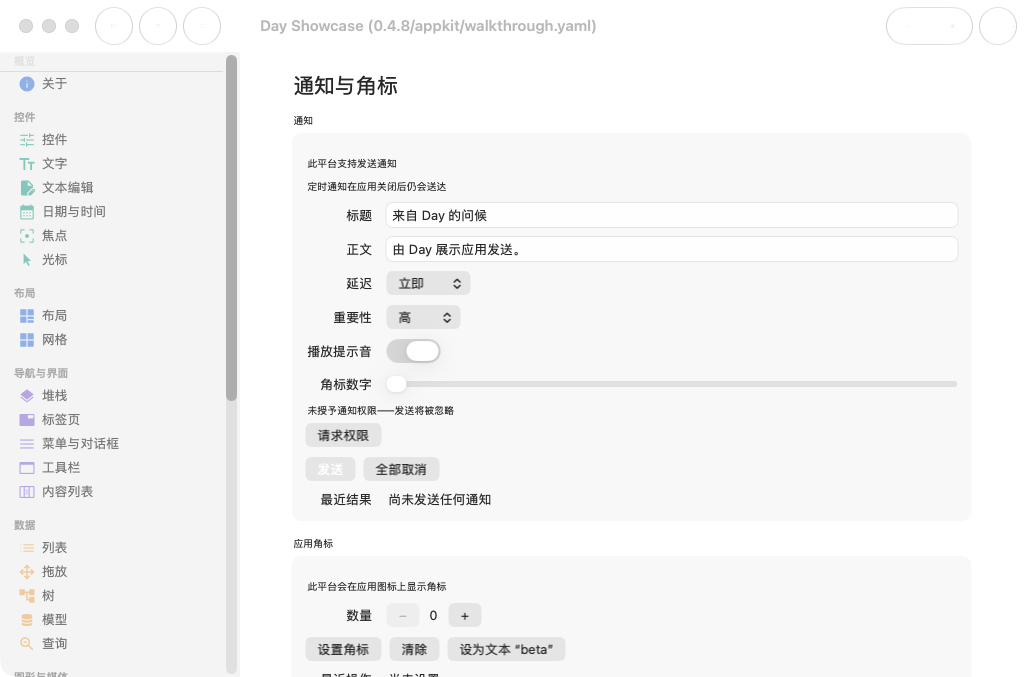Click the 清除 badge button
This screenshot has height=677, width=1024.
point(414,650)
